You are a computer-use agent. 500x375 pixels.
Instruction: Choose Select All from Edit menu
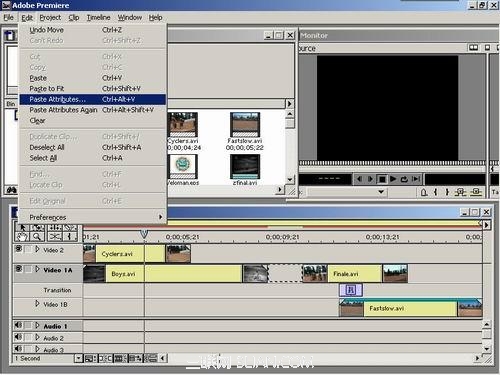(92, 158)
